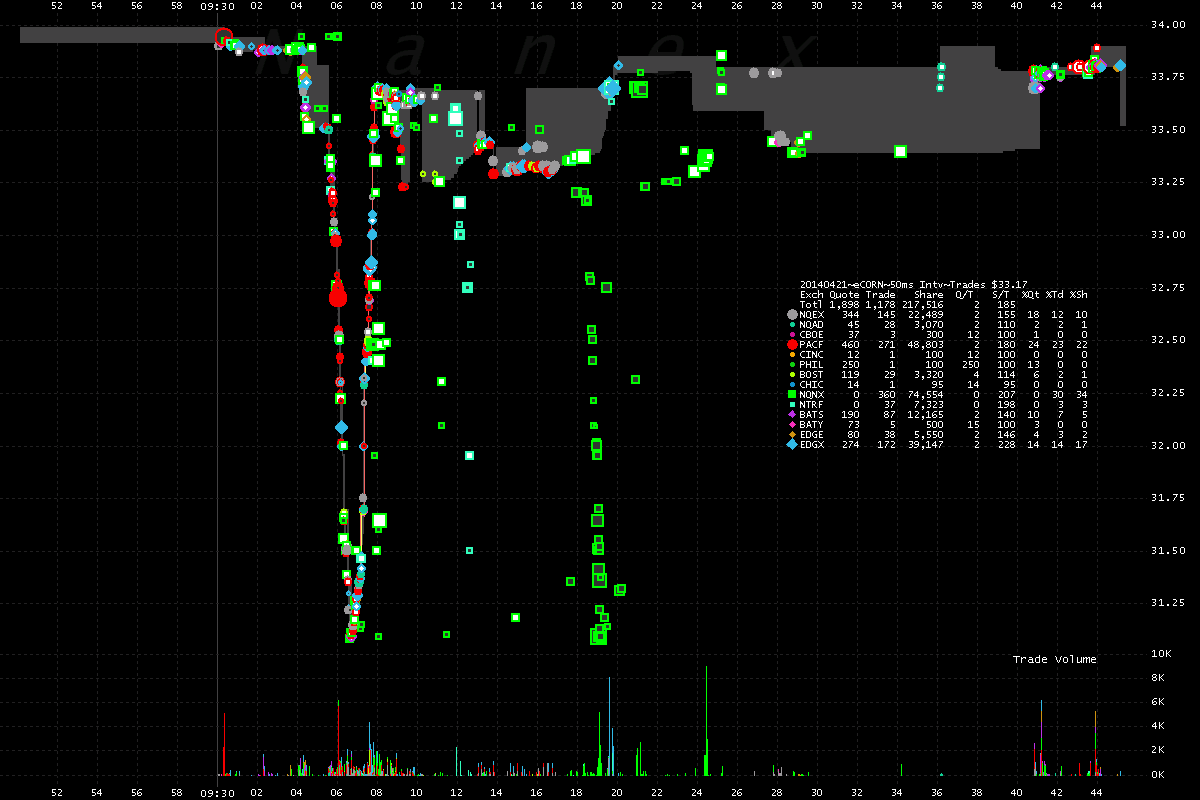Viewport: 1200px width, 800px height.
Task: Click the 09:30 label on bottom time axis
Action: tap(217, 792)
